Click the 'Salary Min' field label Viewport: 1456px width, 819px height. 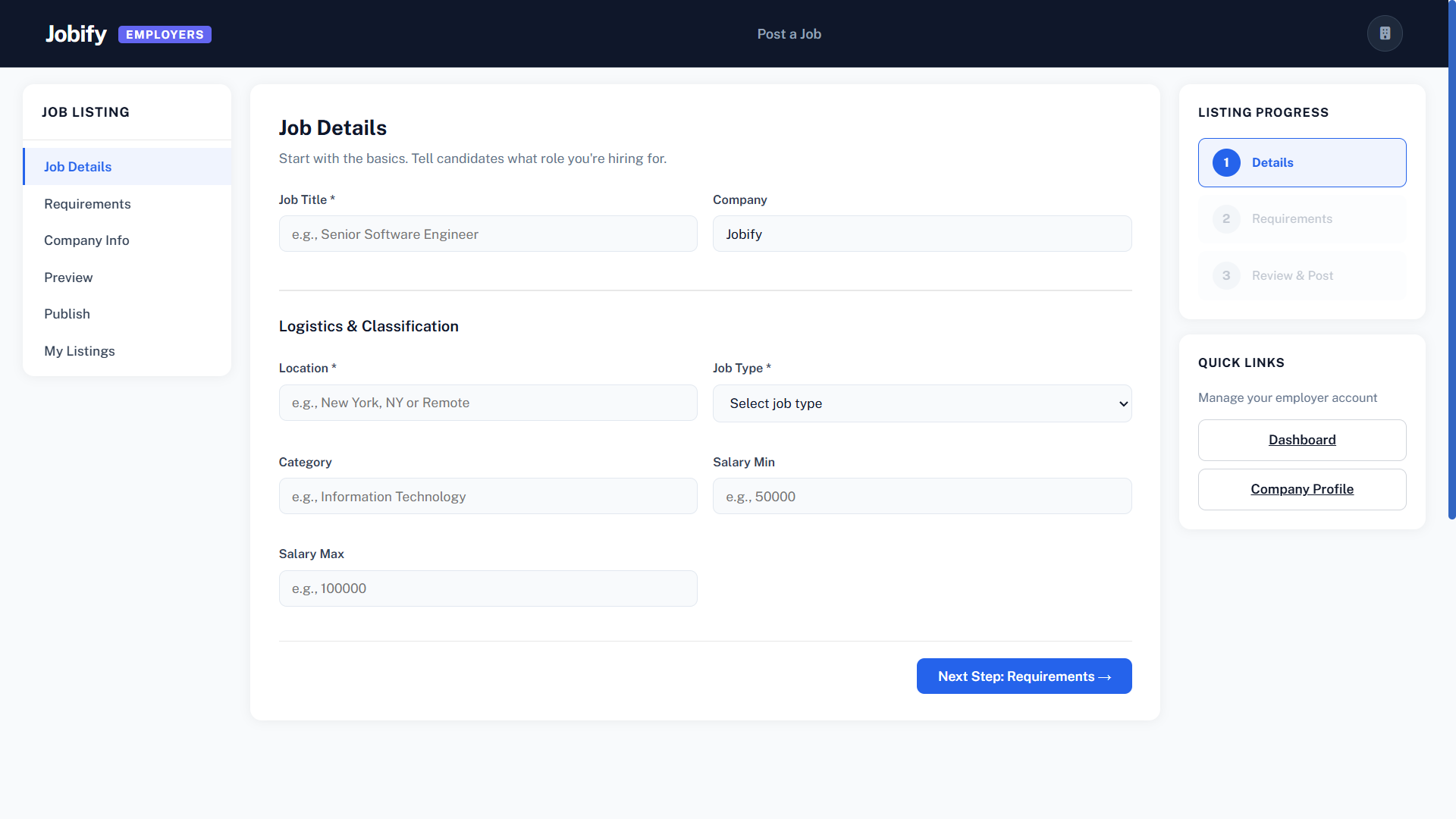click(744, 462)
